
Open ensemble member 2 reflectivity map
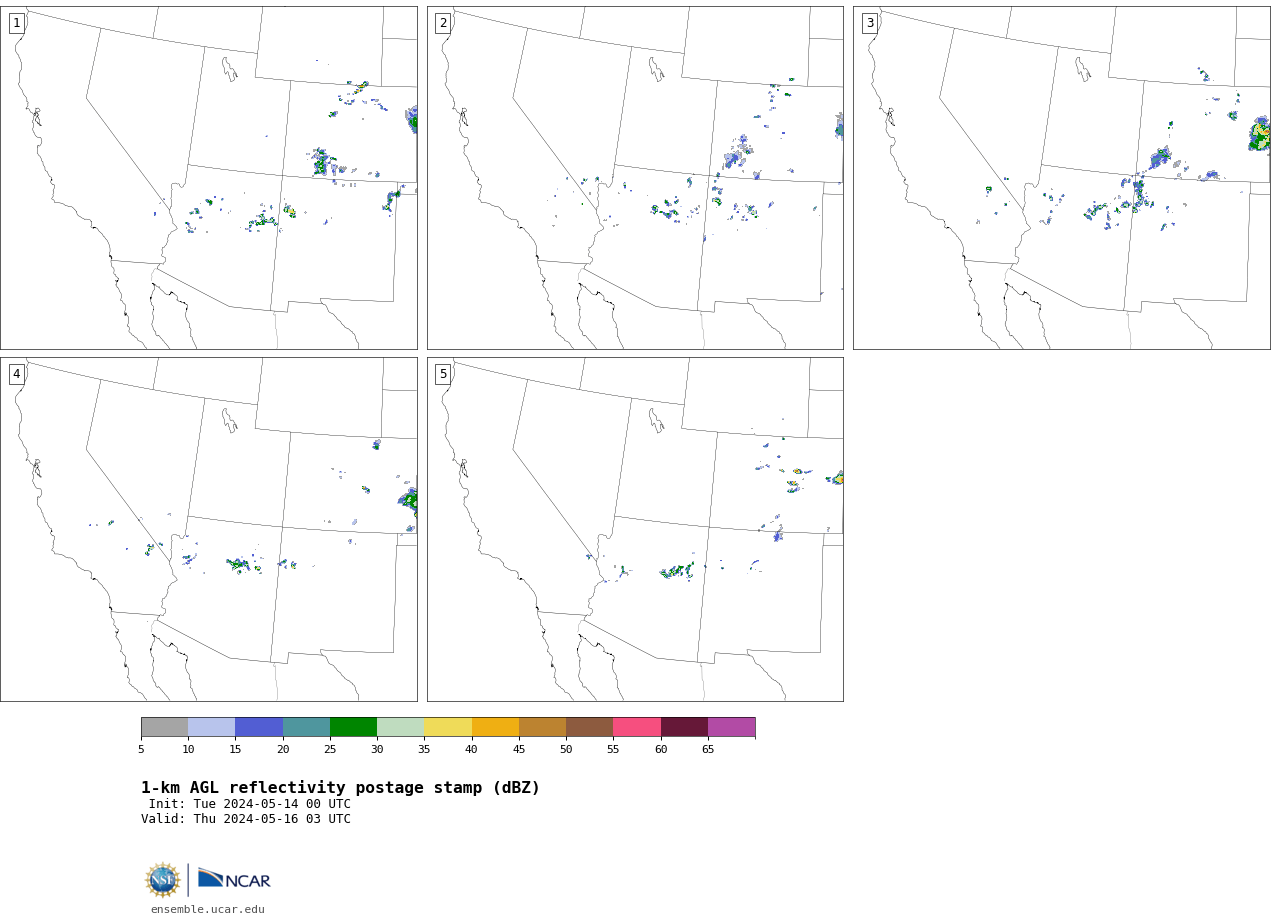click(x=635, y=178)
